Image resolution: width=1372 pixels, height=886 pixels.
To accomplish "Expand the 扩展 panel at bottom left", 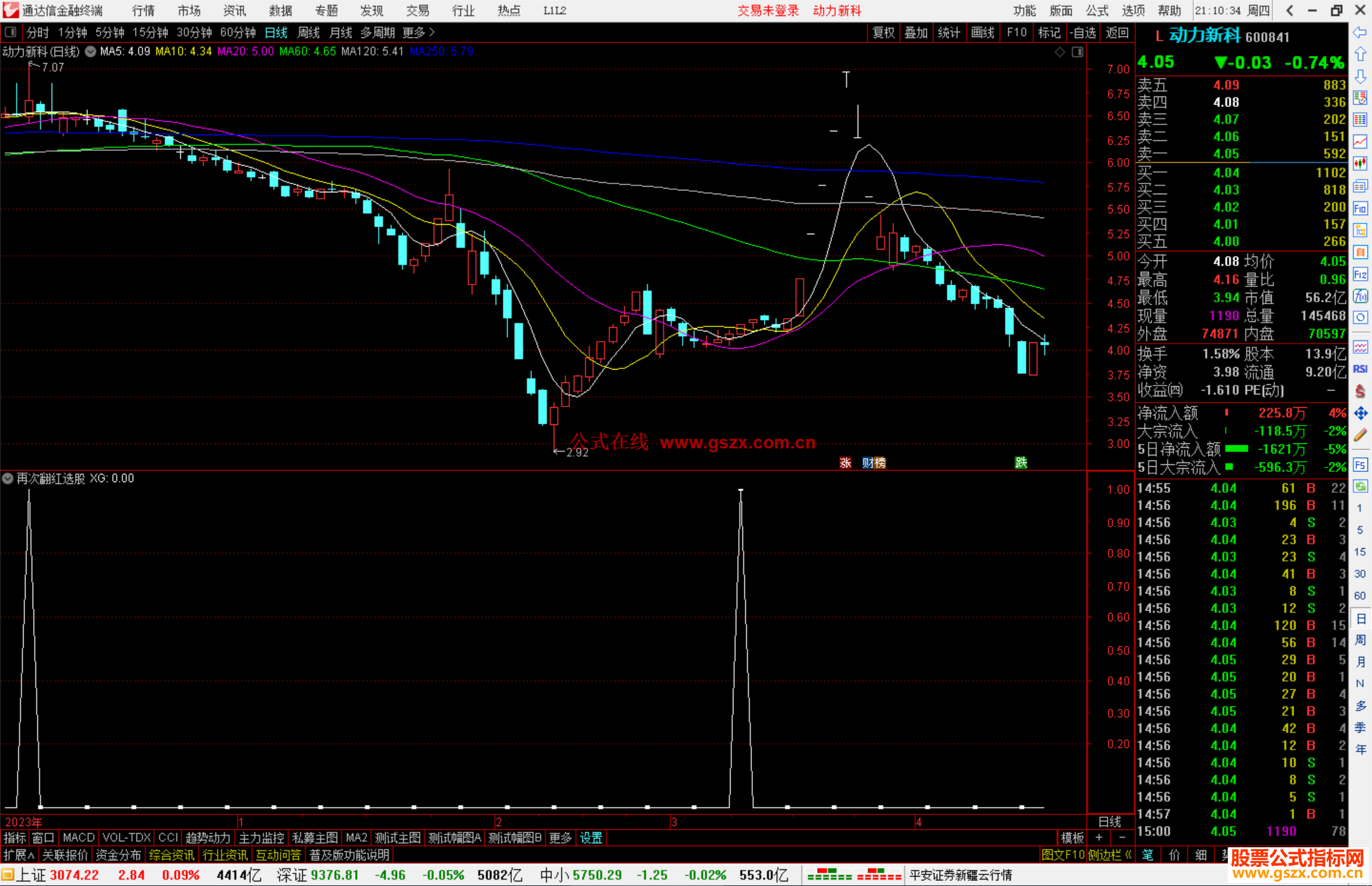I will coord(19,855).
